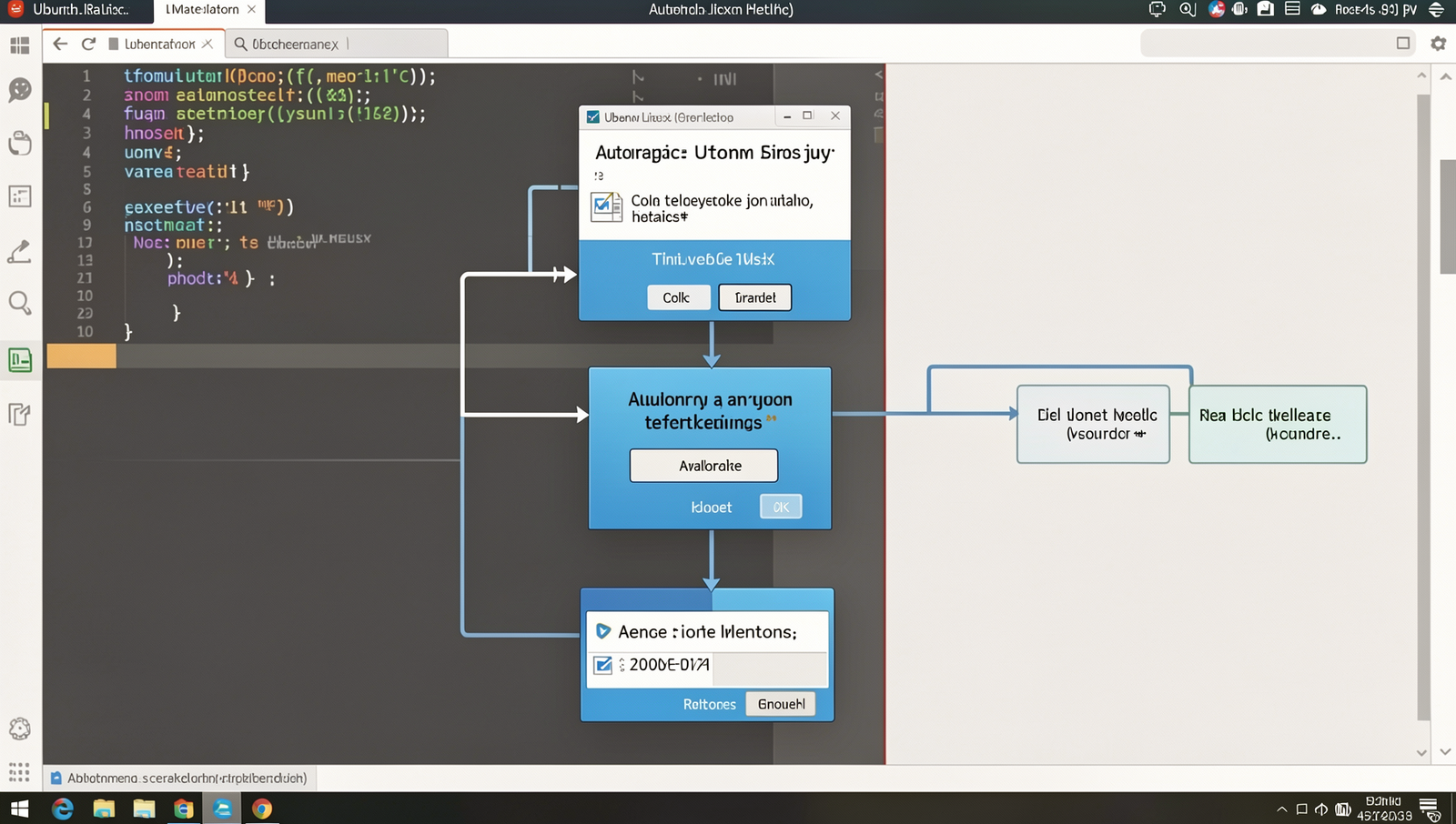Open the Windows Start button

(20, 809)
